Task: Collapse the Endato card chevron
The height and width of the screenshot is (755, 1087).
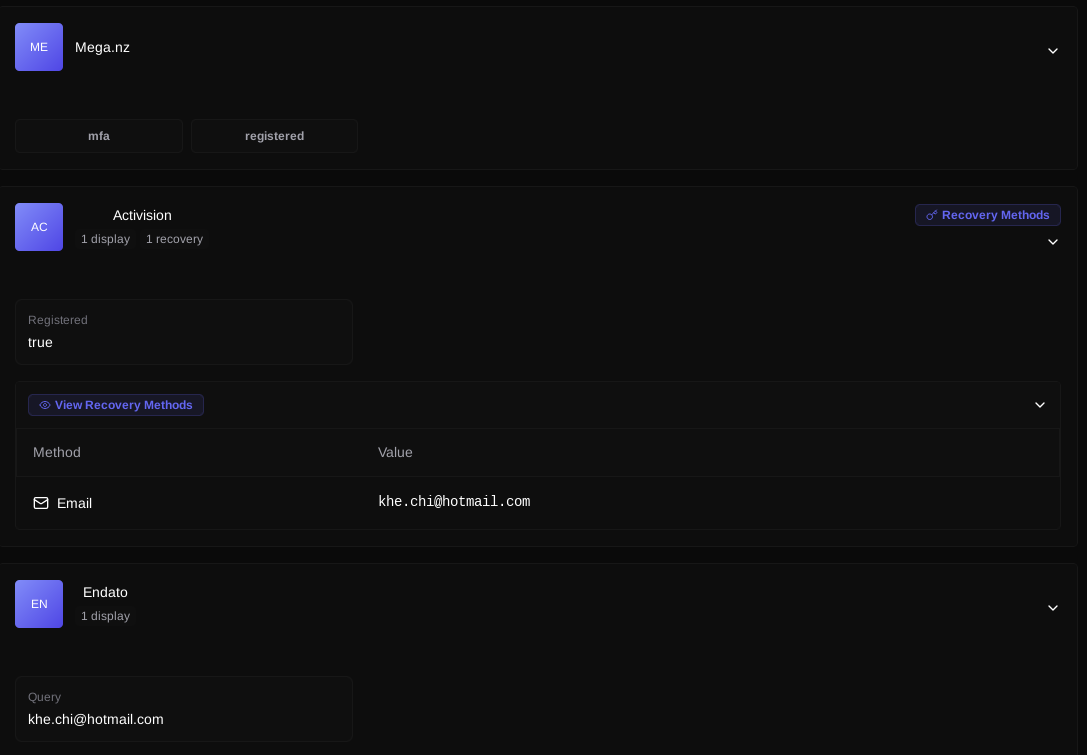Action: [1052, 608]
